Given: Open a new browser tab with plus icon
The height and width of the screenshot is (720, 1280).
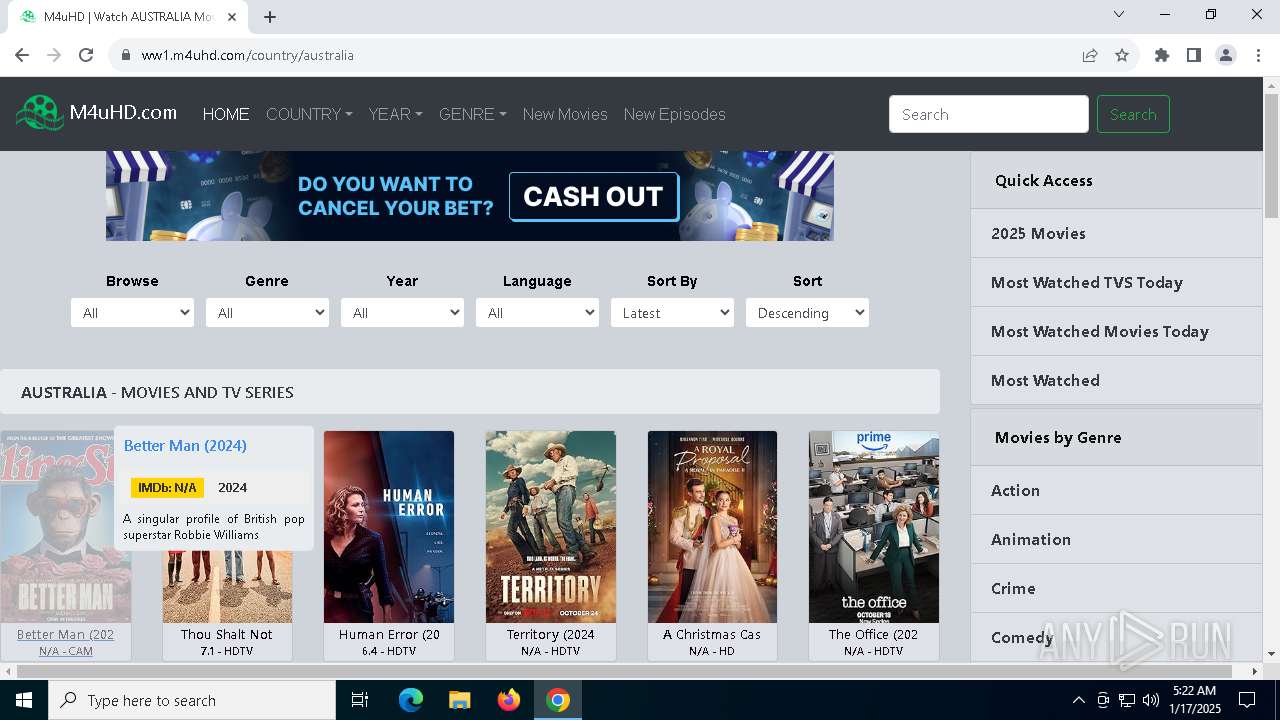Looking at the screenshot, I should (270, 17).
